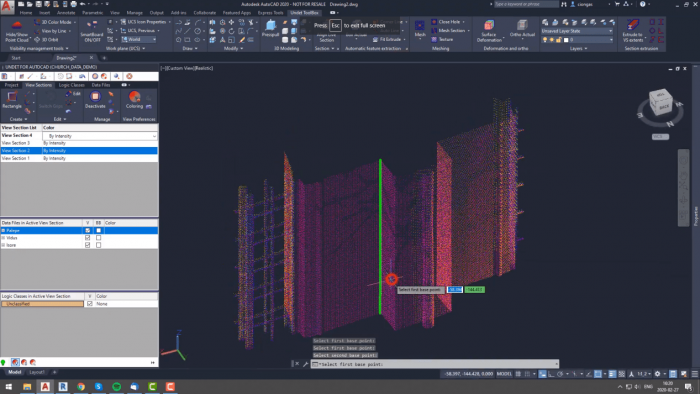Toggle Hide/Show Point Cloud tool

coord(17,31)
